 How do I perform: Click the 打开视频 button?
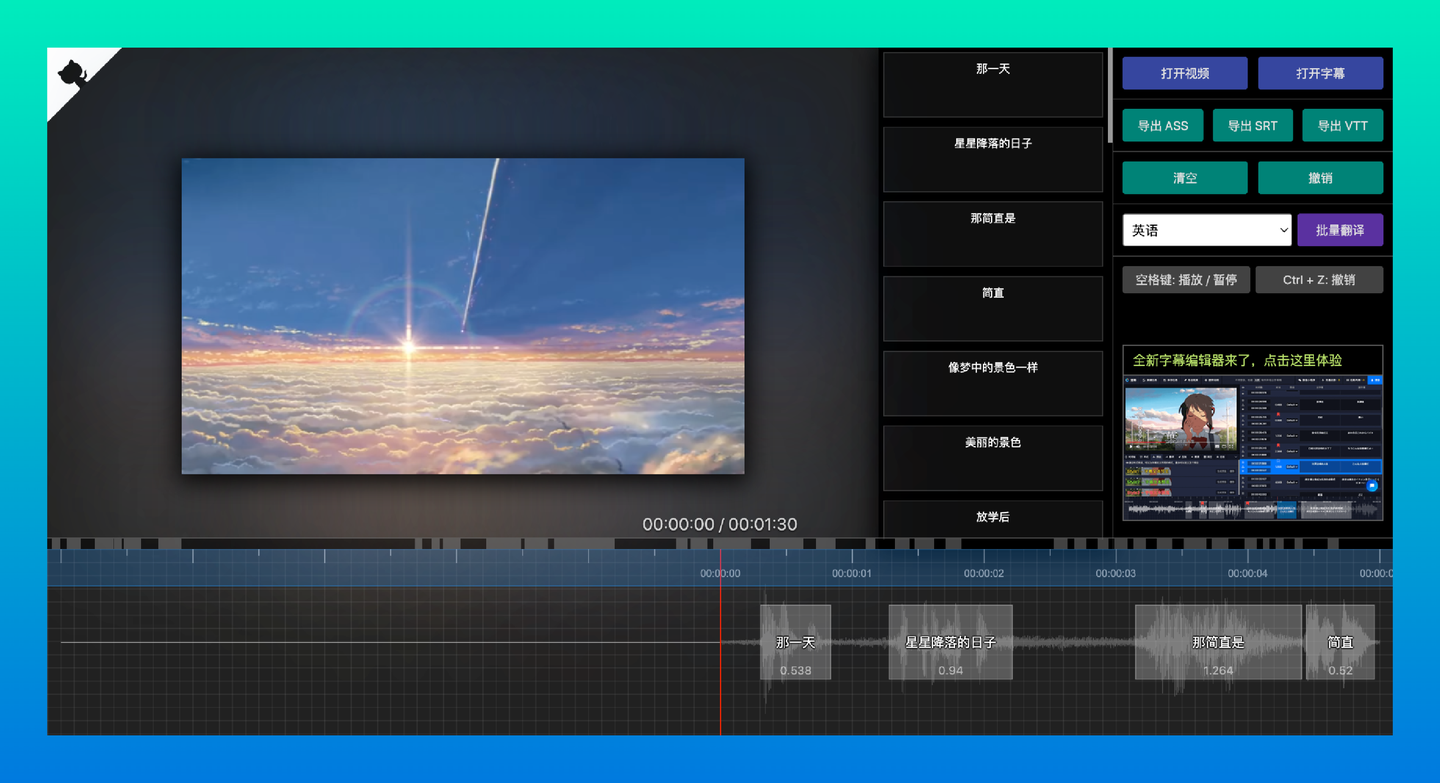[x=1185, y=73]
